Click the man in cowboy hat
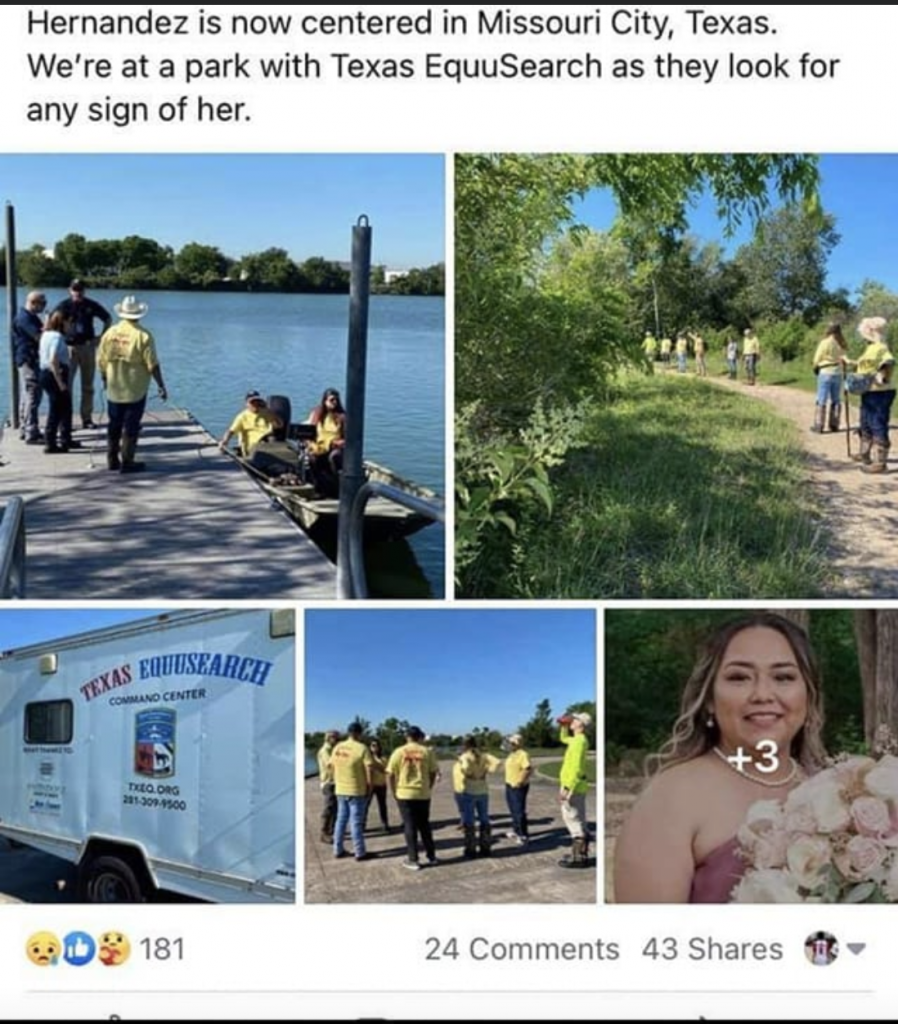Screen dimensions: 898x1024 (129, 384)
